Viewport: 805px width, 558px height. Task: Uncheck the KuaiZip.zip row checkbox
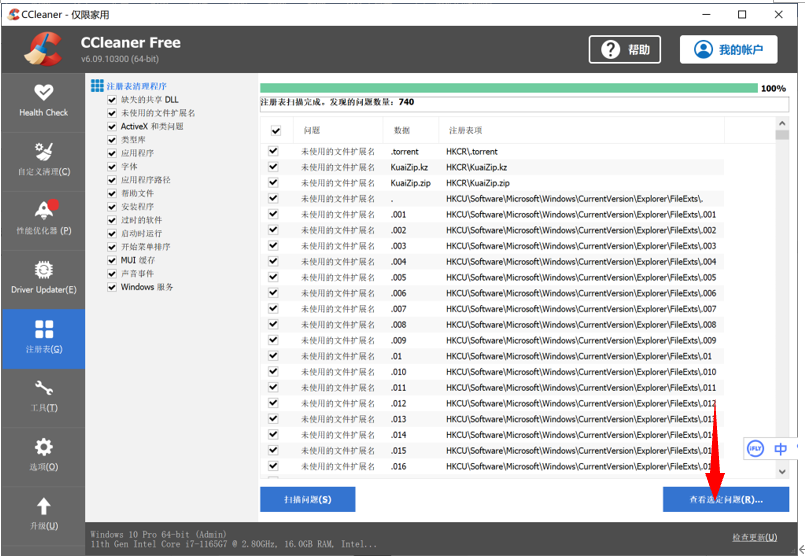[273, 182]
